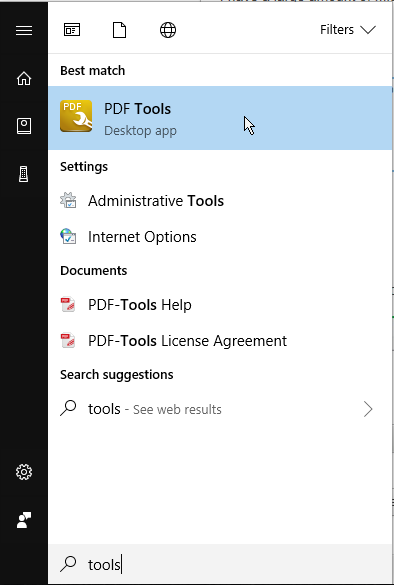Click the Administrative Tools gear icon
This screenshot has height=585, width=394.
pos(69,200)
